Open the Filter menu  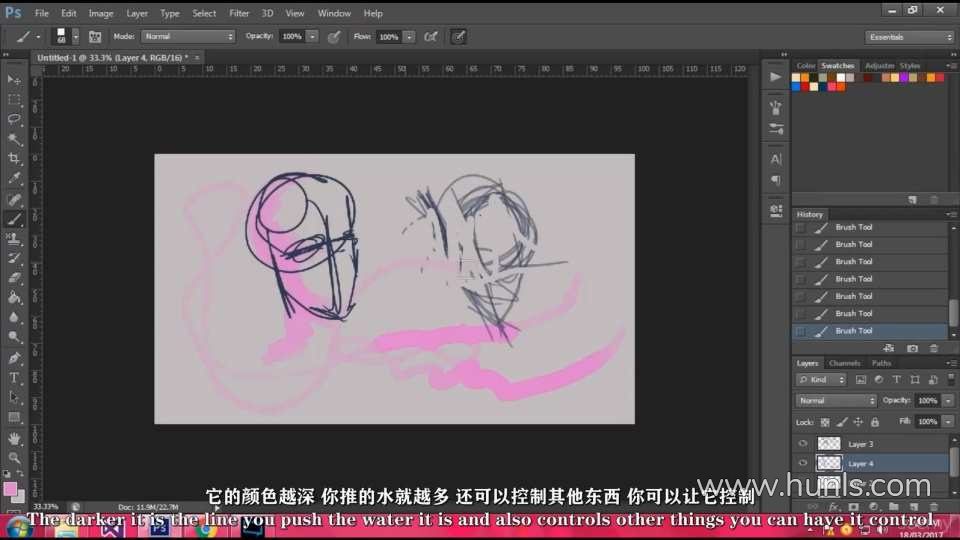tap(239, 13)
